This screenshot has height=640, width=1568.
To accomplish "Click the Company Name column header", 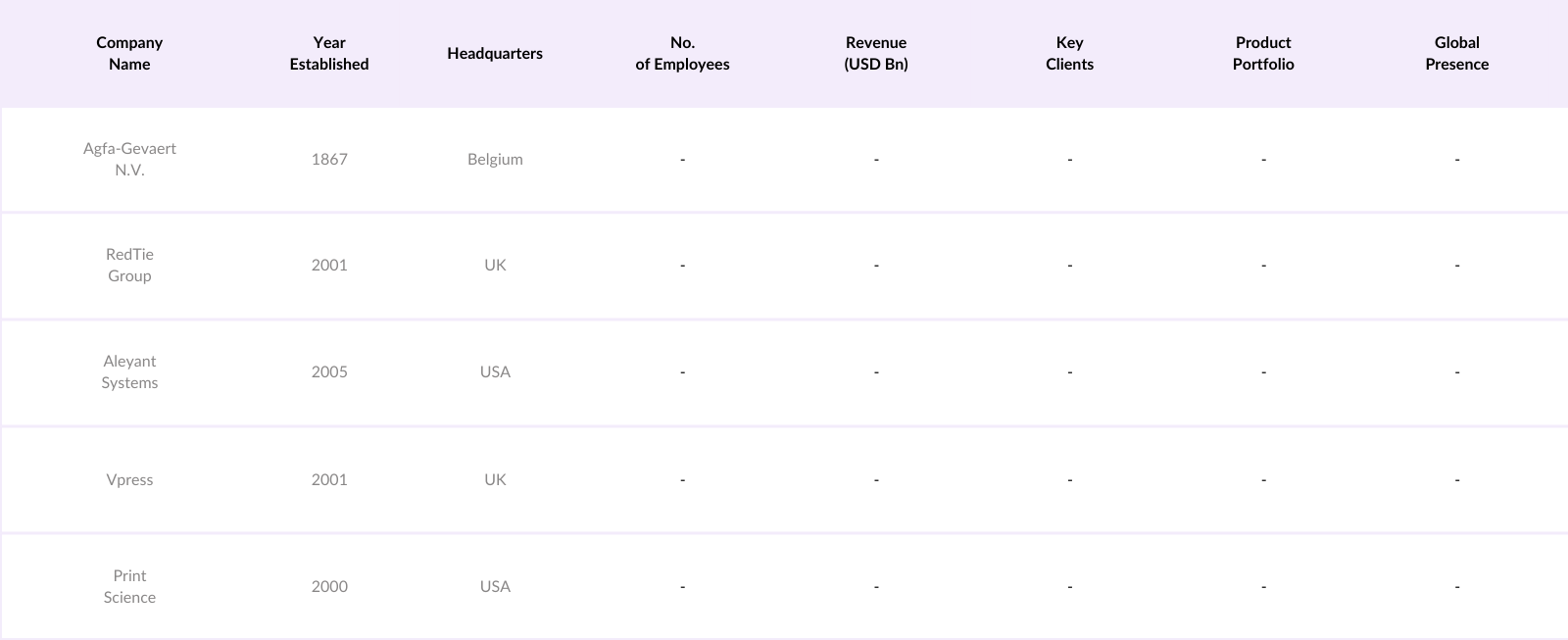I will 129,53.
